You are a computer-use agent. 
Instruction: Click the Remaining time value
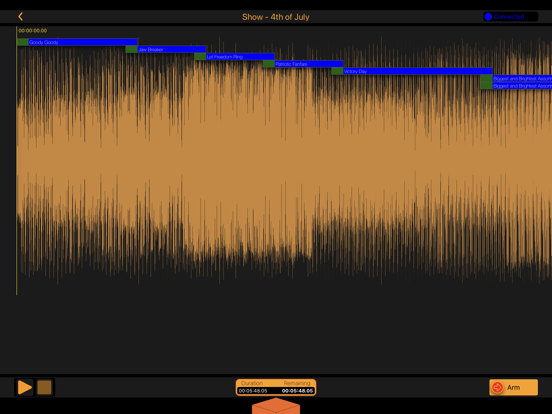tap(297, 391)
